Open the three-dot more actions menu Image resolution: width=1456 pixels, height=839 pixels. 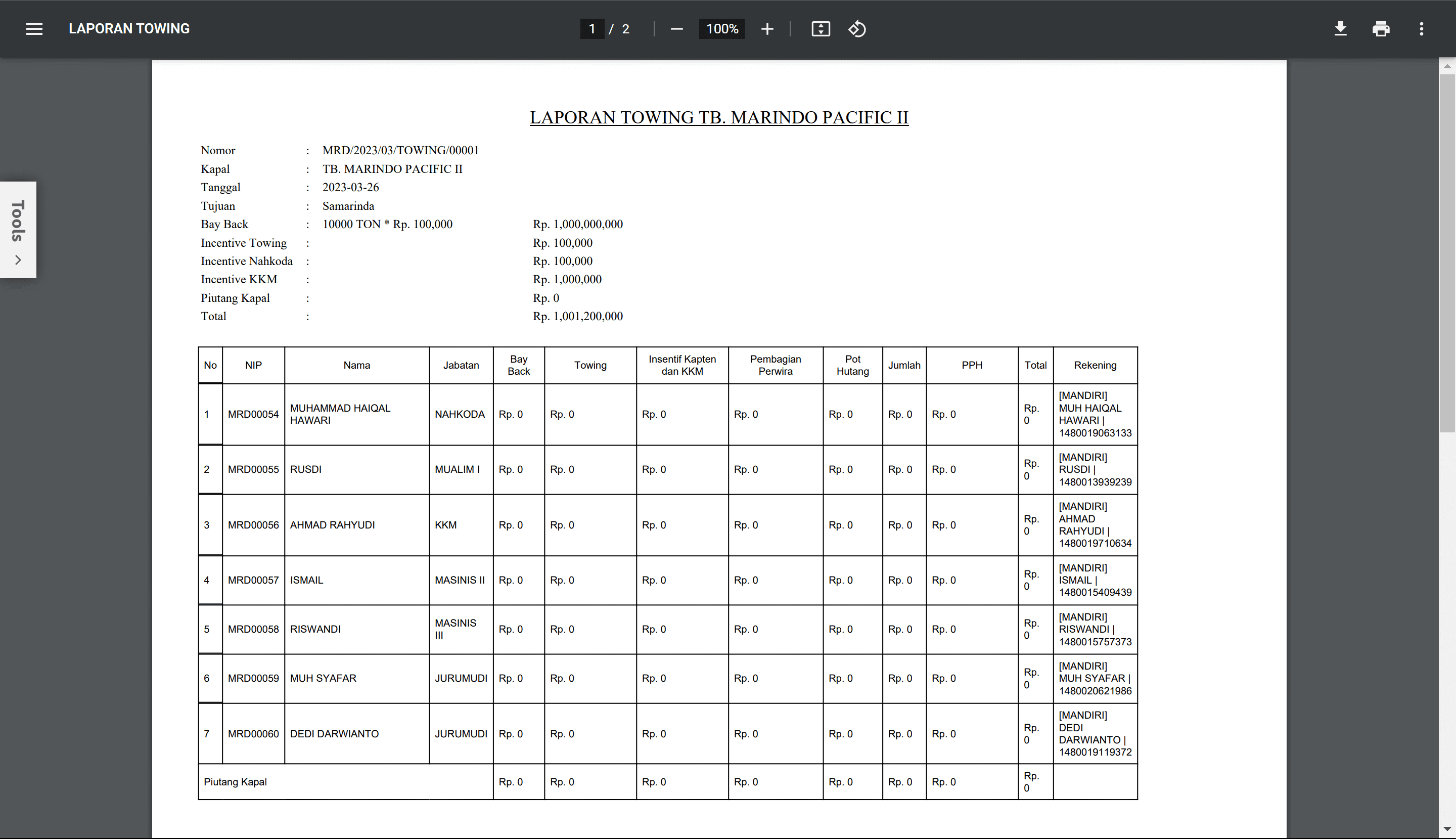(x=1421, y=29)
